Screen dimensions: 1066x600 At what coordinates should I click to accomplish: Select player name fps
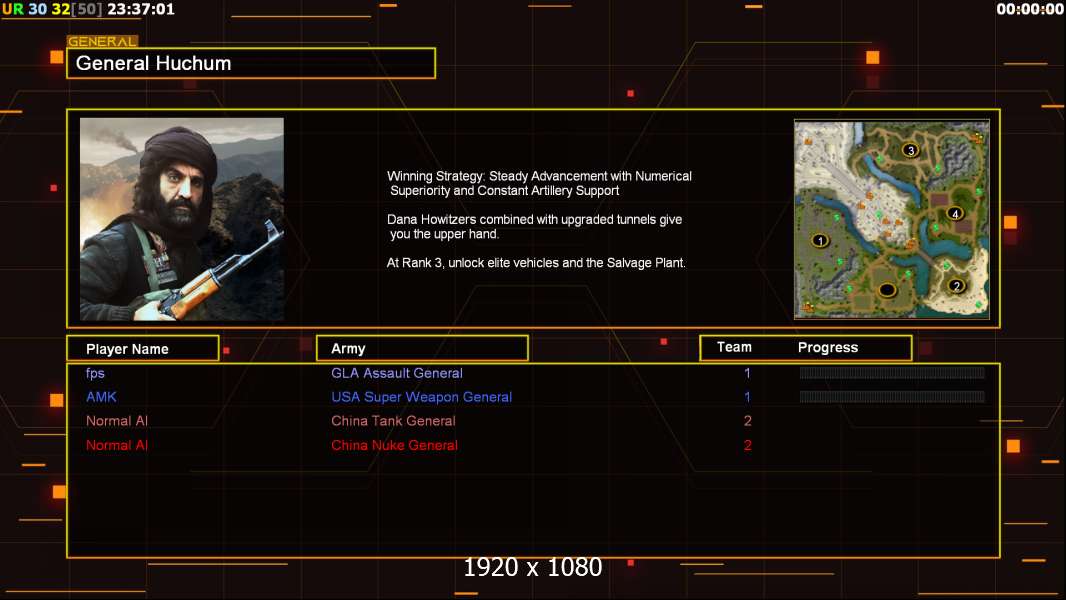click(x=95, y=373)
